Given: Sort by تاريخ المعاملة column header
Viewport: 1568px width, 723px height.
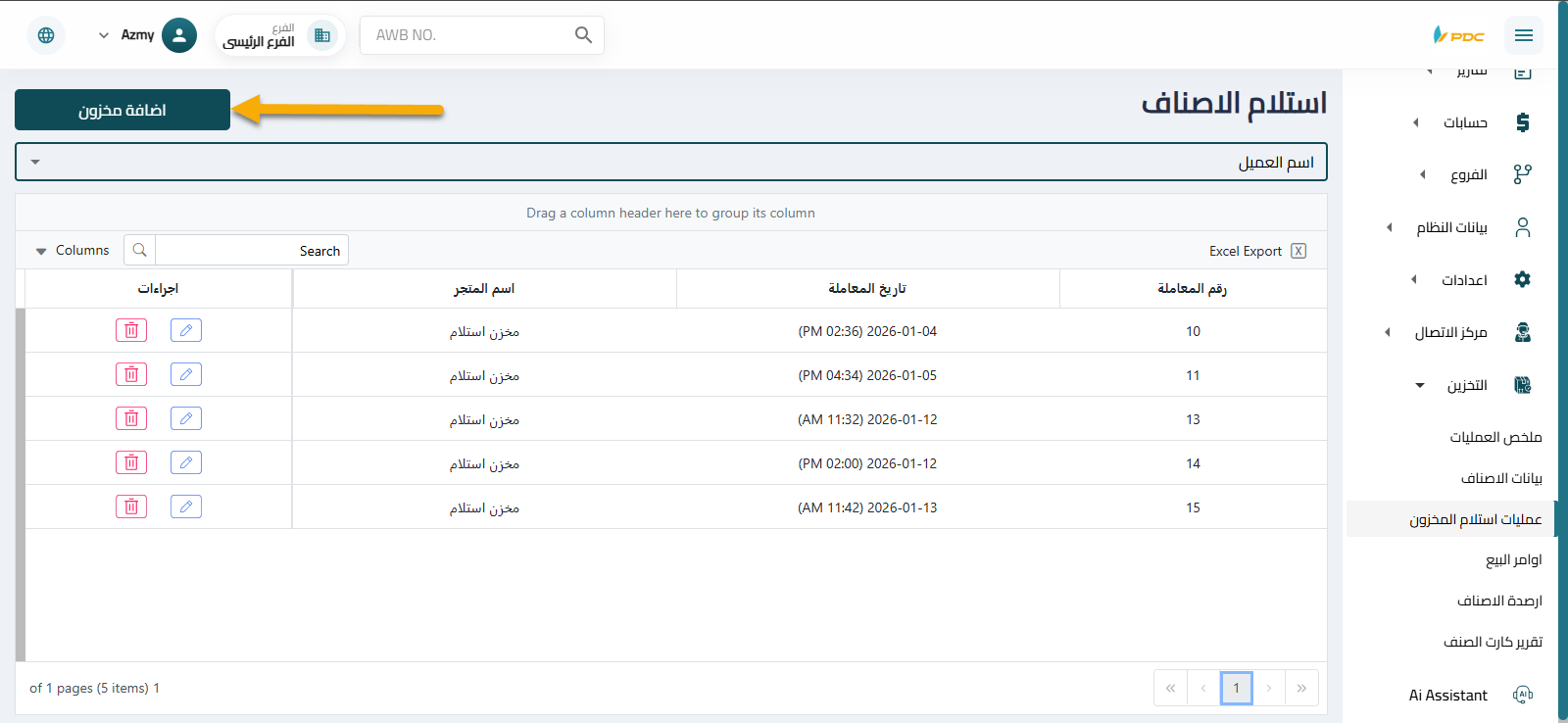Looking at the screenshot, I should tap(867, 288).
